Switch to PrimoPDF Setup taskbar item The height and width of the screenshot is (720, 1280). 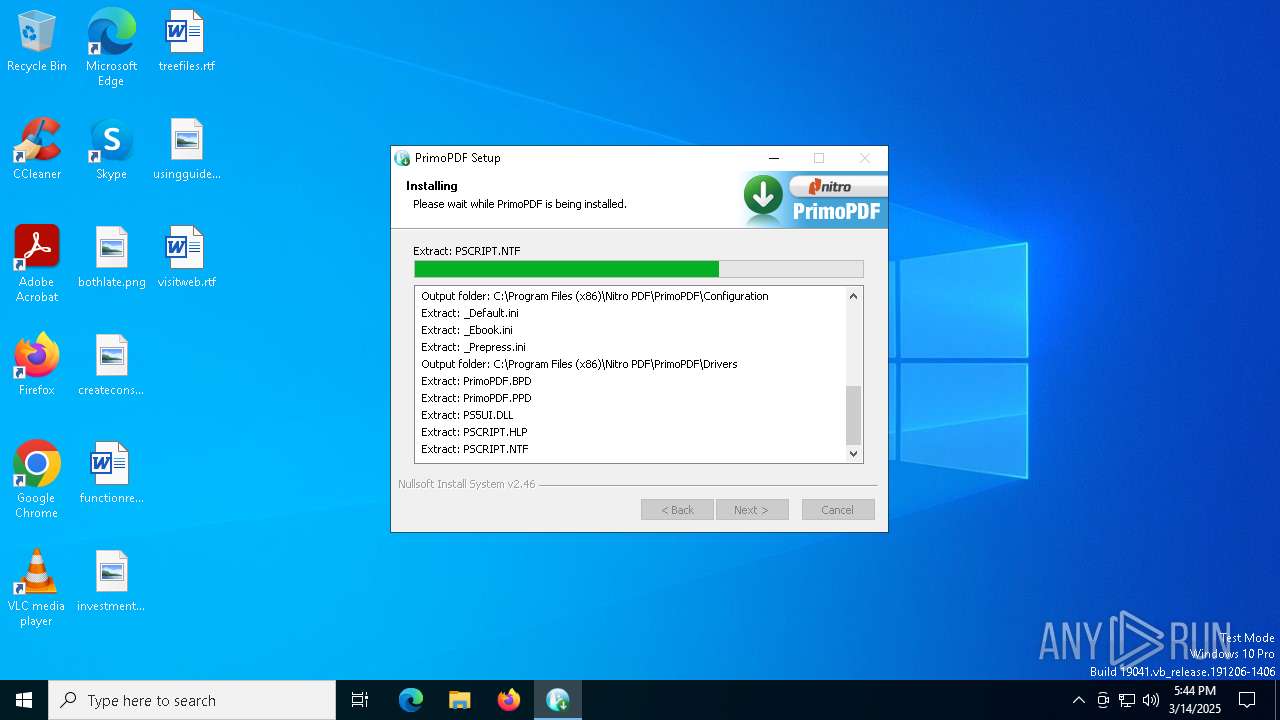pyautogui.click(x=558, y=700)
